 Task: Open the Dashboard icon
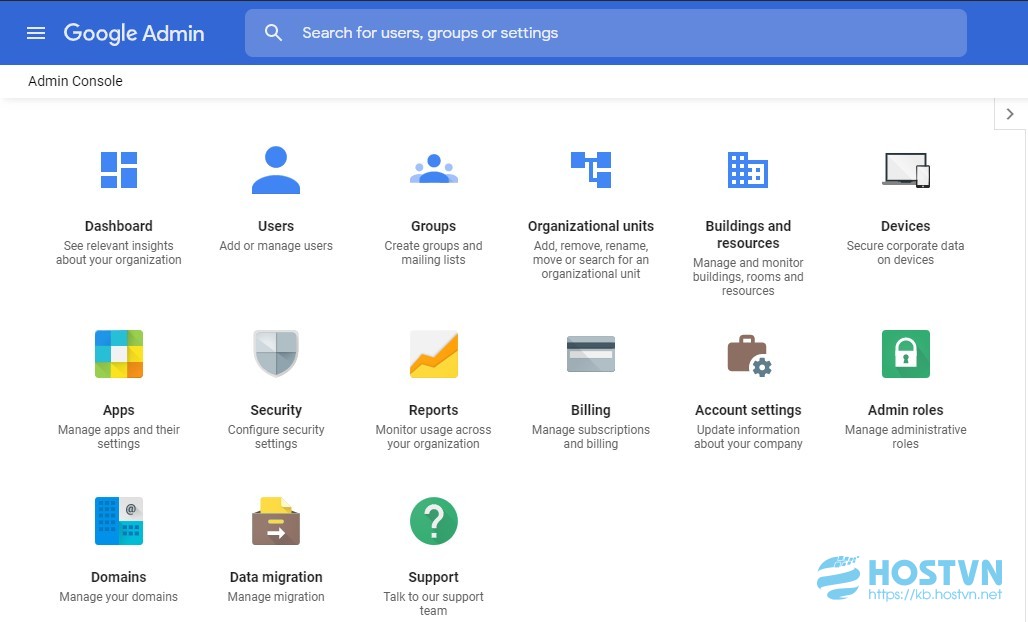pos(119,170)
